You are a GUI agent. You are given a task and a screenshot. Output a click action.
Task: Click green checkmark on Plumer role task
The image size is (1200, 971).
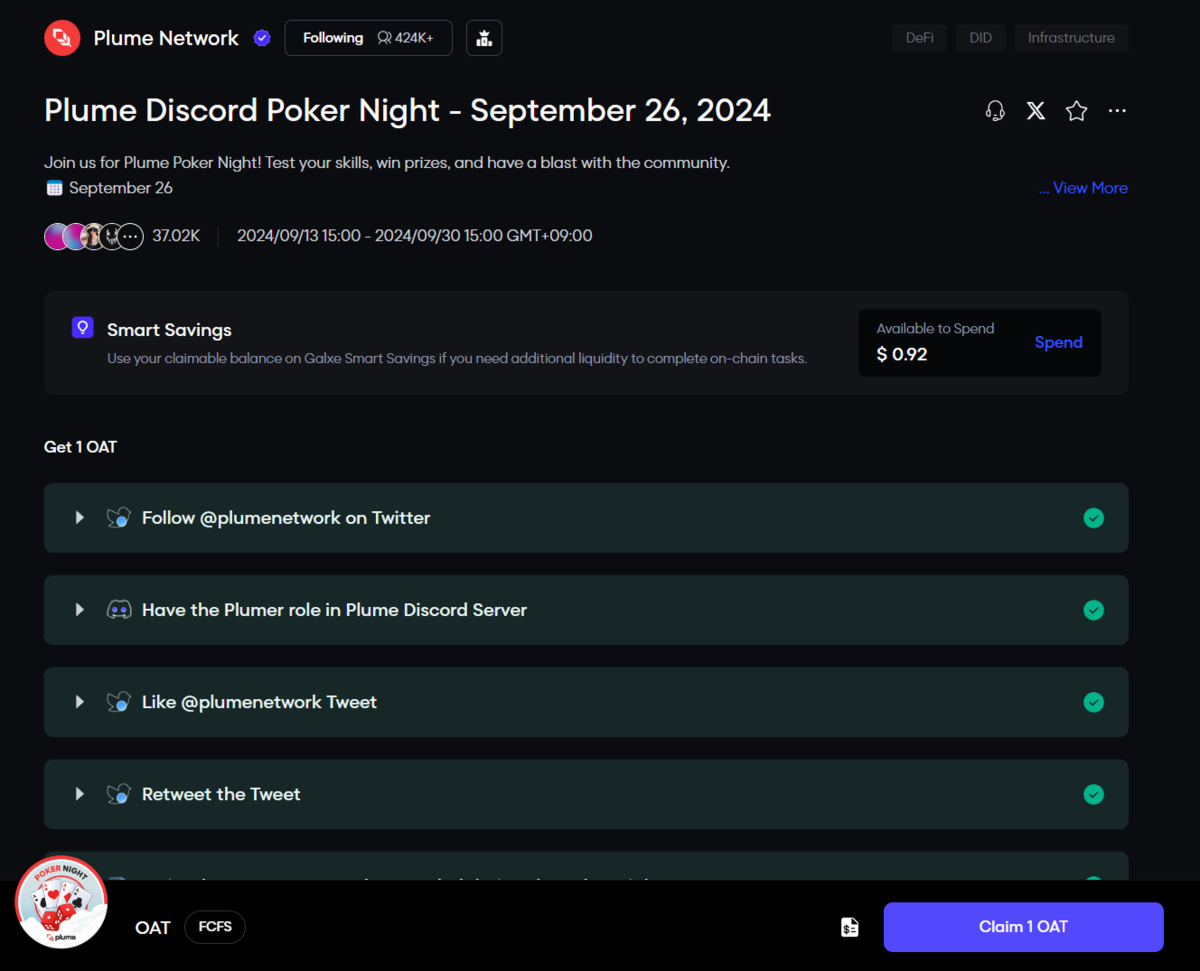[x=1094, y=610]
